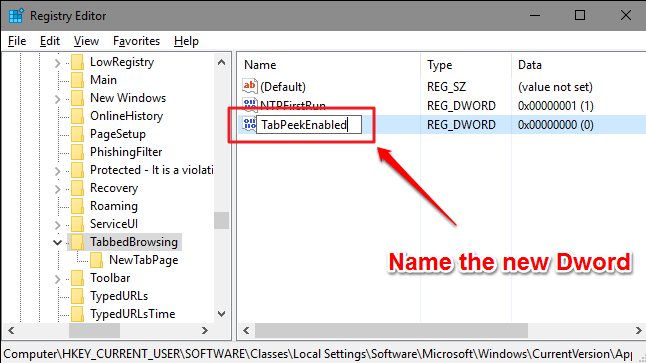Expand the Protected key
Image resolution: width=646 pixels, height=363 pixels.
click(x=57, y=171)
